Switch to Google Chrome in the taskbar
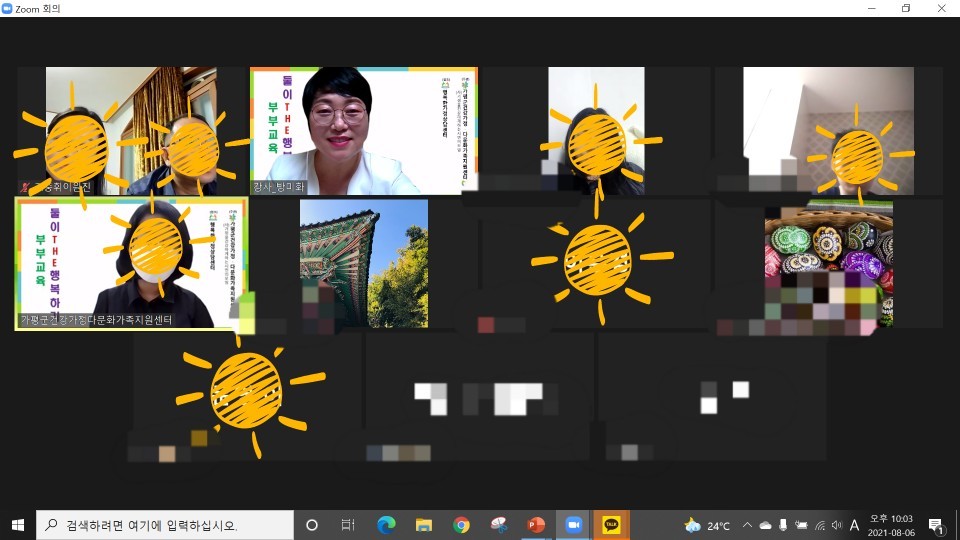Image resolution: width=960 pixels, height=540 pixels. [461, 525]
